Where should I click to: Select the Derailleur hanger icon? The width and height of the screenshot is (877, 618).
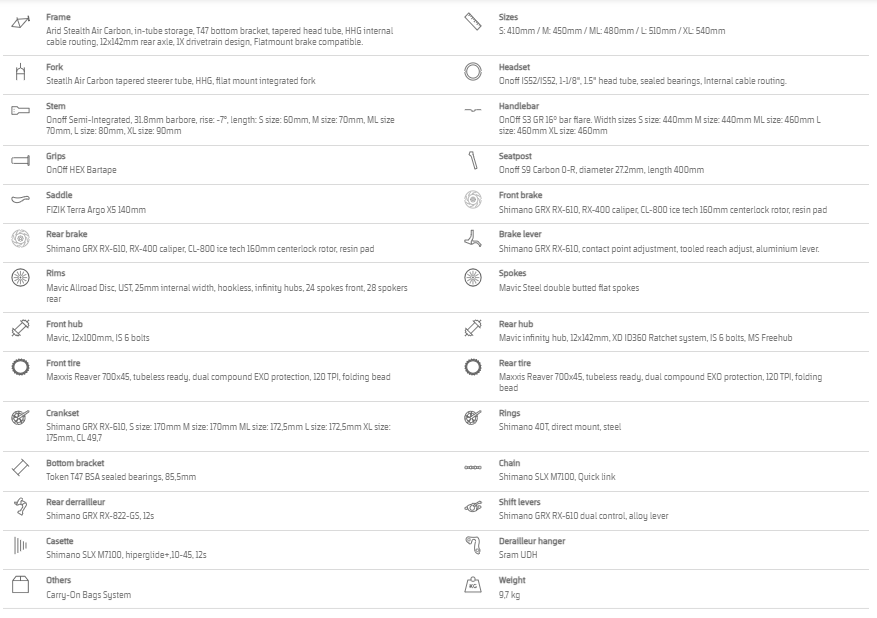473,545
